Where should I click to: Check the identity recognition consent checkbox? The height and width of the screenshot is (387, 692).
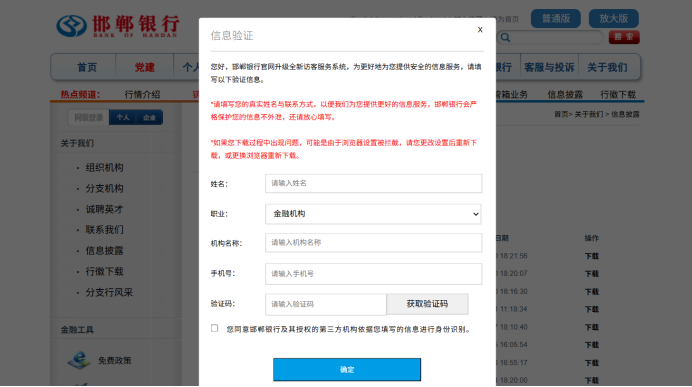point(214,328)
